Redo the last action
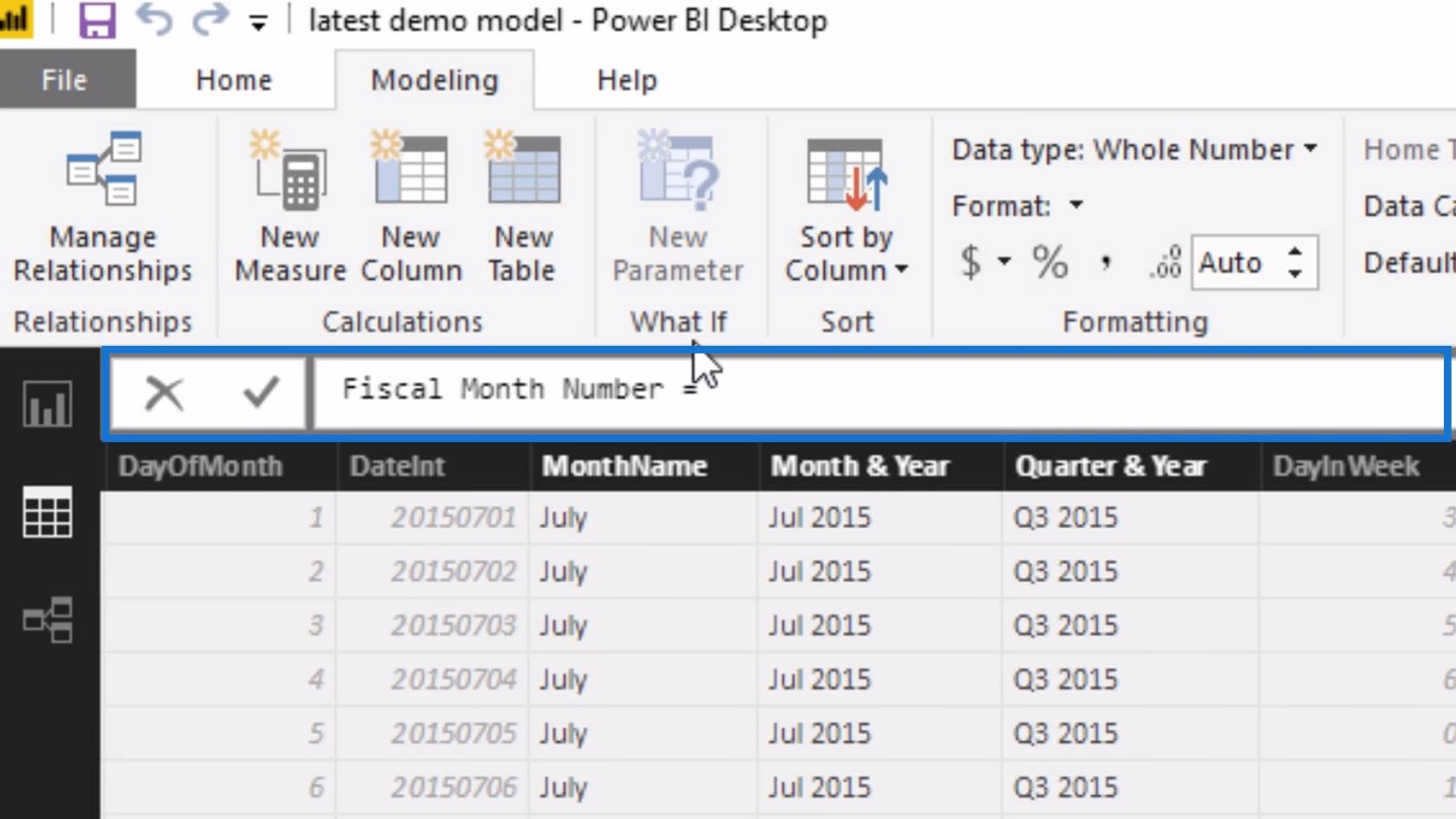 [210, 19]
